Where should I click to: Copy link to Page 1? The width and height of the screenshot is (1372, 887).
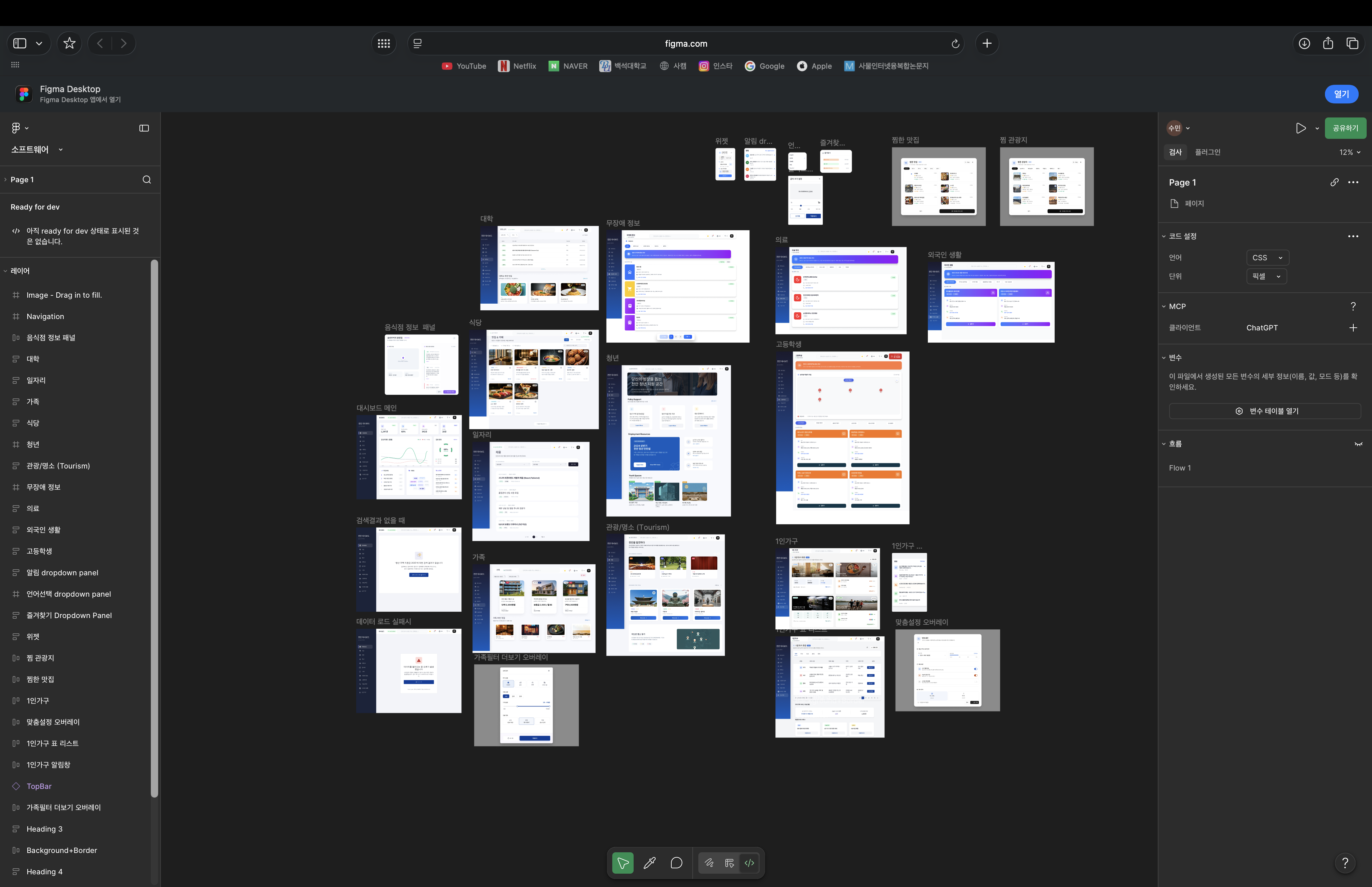[x=1334, y=182]
